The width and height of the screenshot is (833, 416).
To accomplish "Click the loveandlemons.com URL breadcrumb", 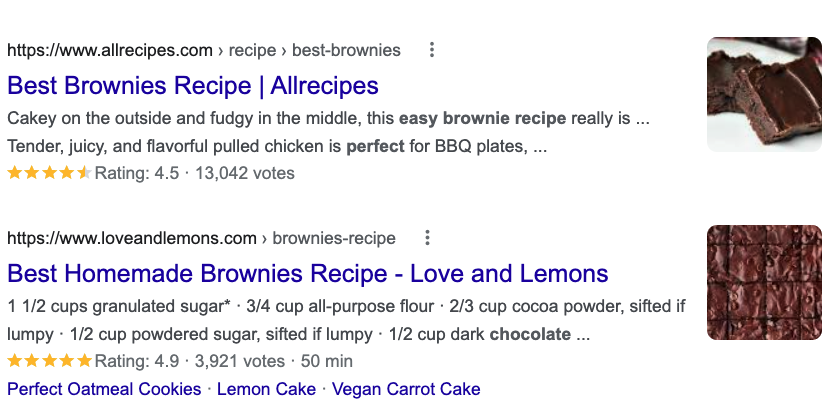I will pyautogui.click(x=132, y=239).
